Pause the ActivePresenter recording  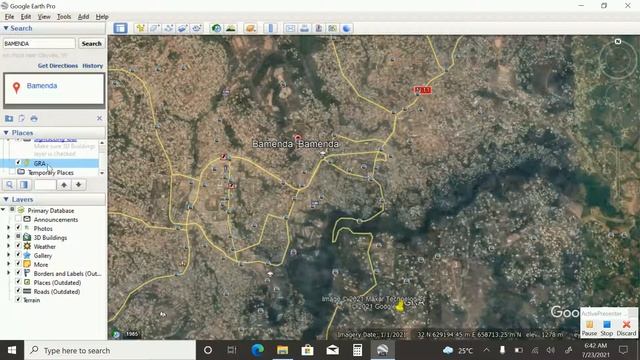(589, 328)
